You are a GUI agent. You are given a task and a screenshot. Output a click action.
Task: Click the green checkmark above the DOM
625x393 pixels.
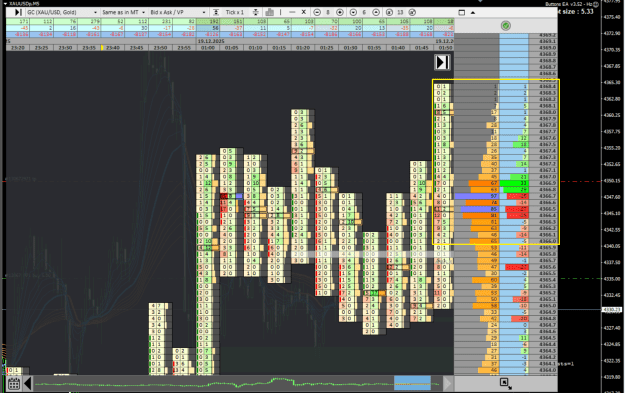tap(505, 26)
